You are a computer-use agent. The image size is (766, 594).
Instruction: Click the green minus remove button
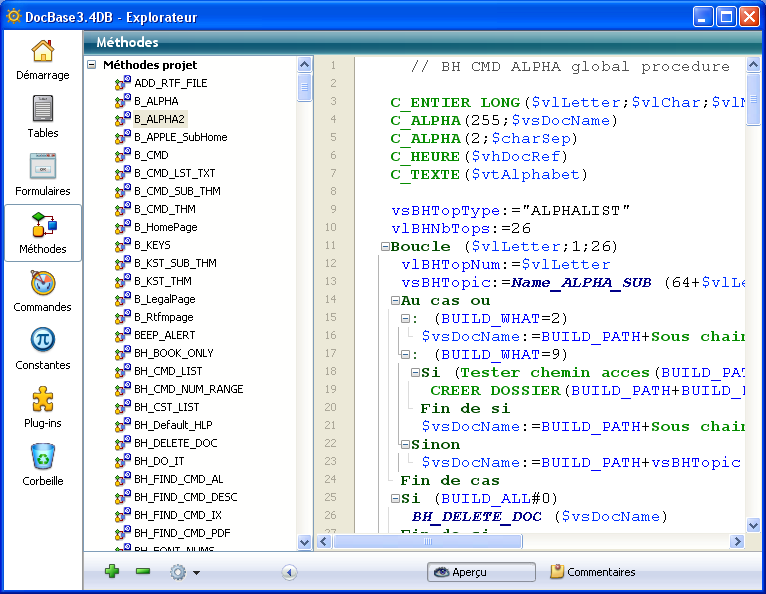point(143,572)
